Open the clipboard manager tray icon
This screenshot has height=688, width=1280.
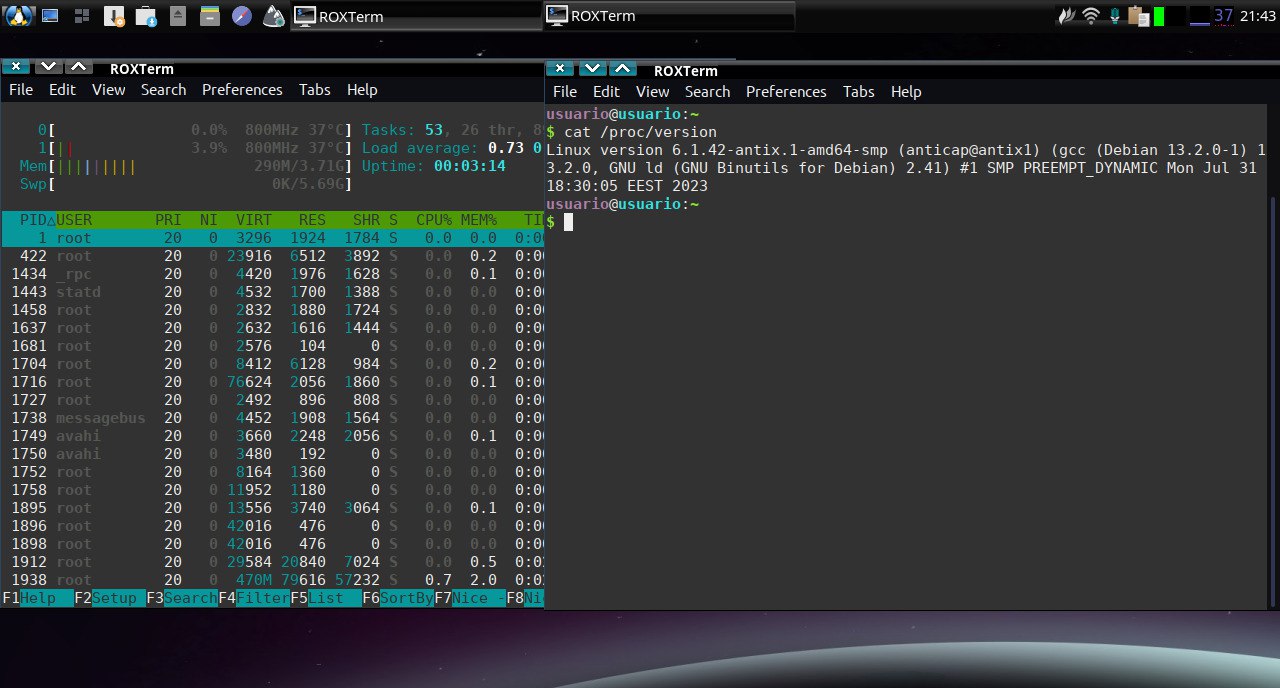pyautogui.click(x=1137, y=15)
